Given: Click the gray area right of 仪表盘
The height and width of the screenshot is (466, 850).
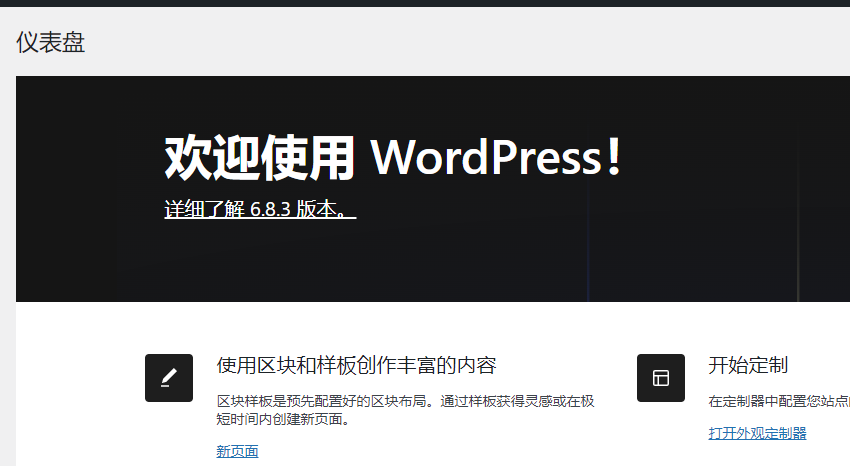Looking at the screenshot, I should point(450,42).
